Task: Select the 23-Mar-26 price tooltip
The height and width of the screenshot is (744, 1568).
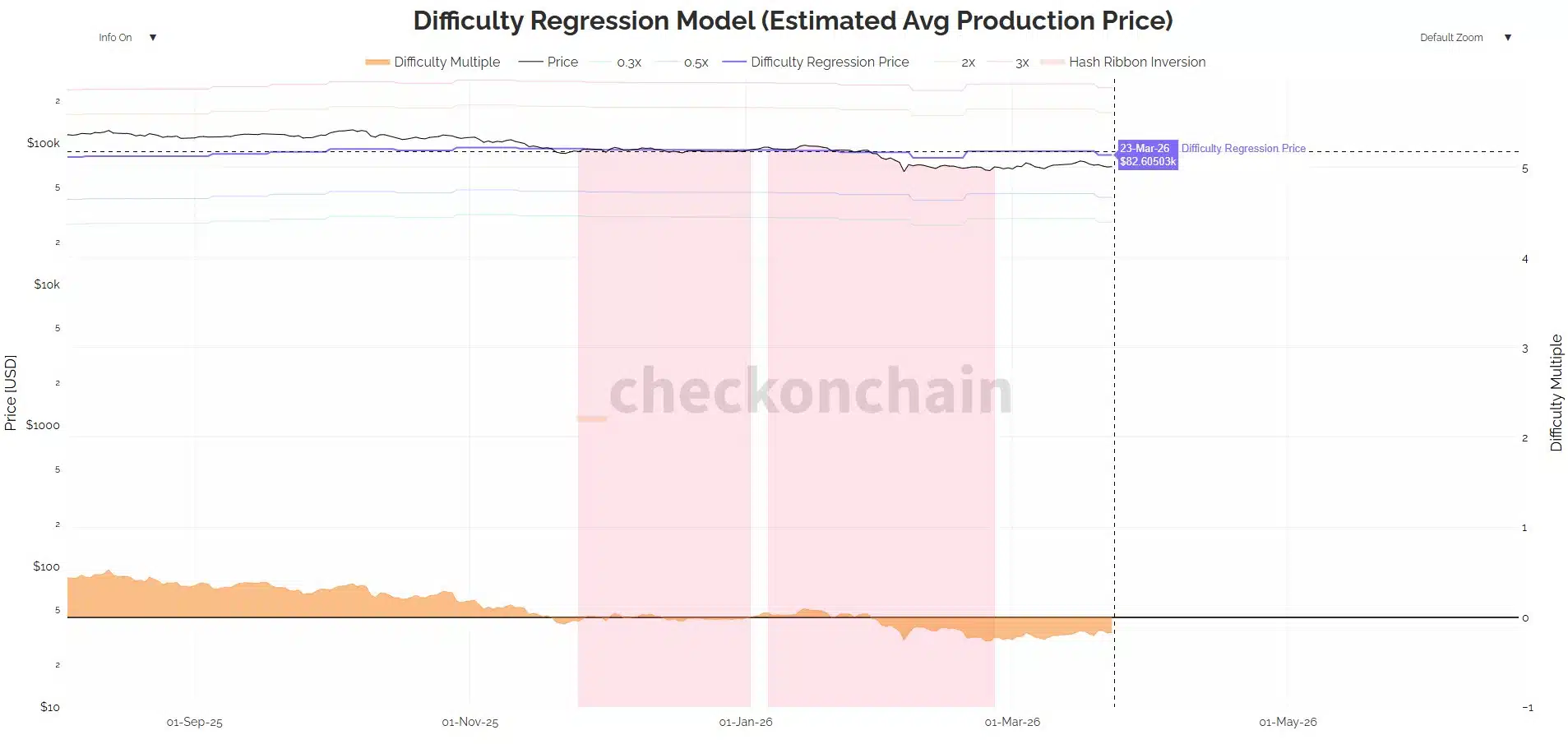Action: (x=1146, y=155)
